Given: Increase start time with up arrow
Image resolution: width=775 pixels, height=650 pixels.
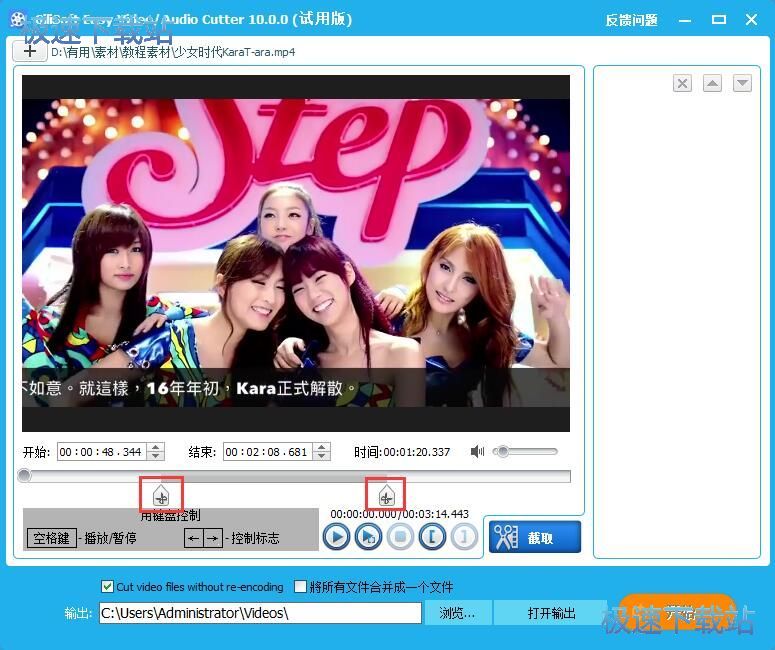Looking at the screenshot, I should click(156, 447).
